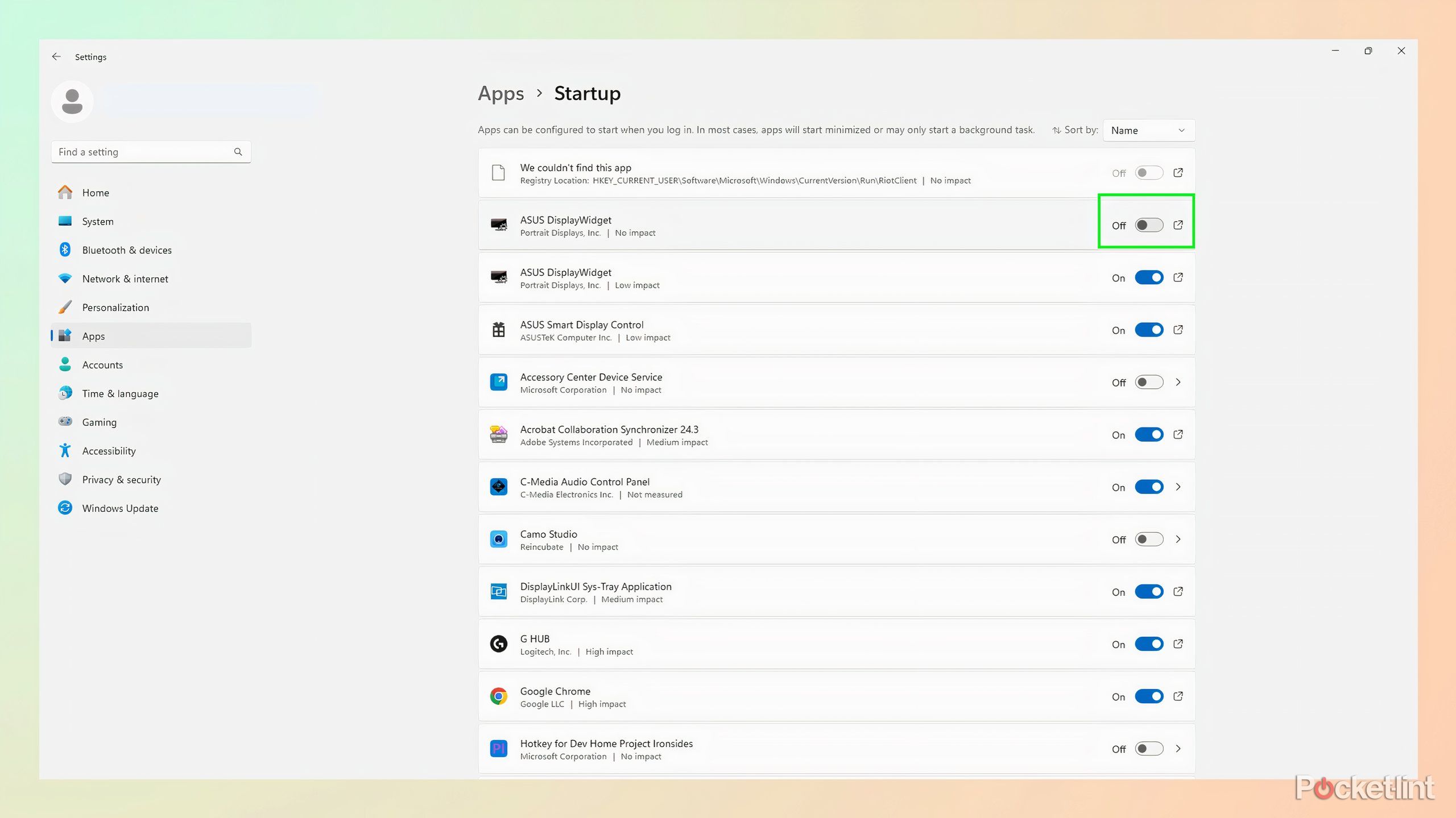Expand Accessory Center Device Service details
1456x818 pixels.
pyautogui.click(x=1178, y=382)
